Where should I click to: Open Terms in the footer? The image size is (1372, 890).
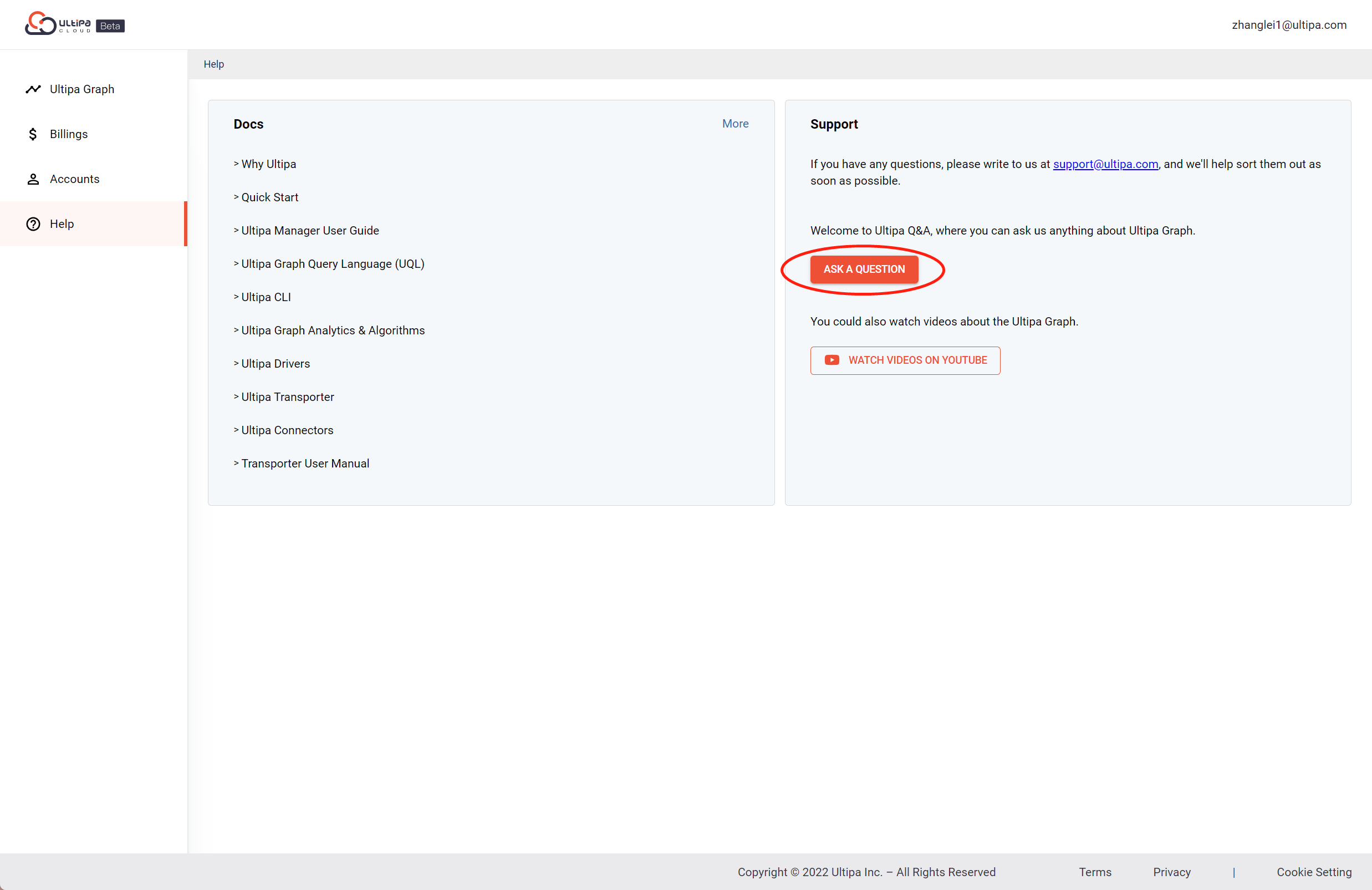click(1095, 872)
